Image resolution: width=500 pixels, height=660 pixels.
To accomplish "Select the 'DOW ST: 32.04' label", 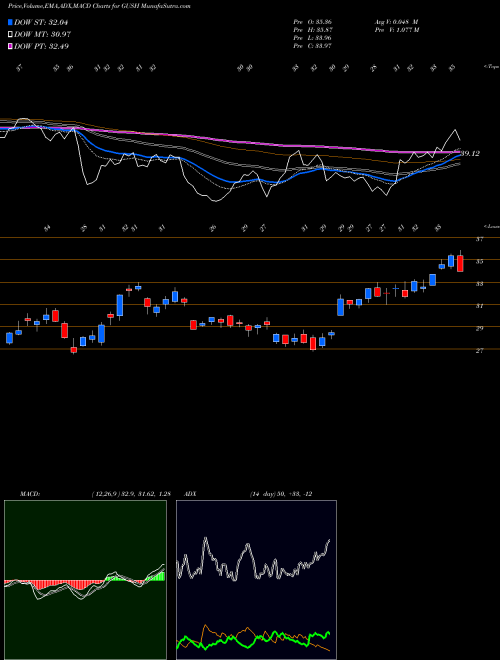I will coord(41,22).
